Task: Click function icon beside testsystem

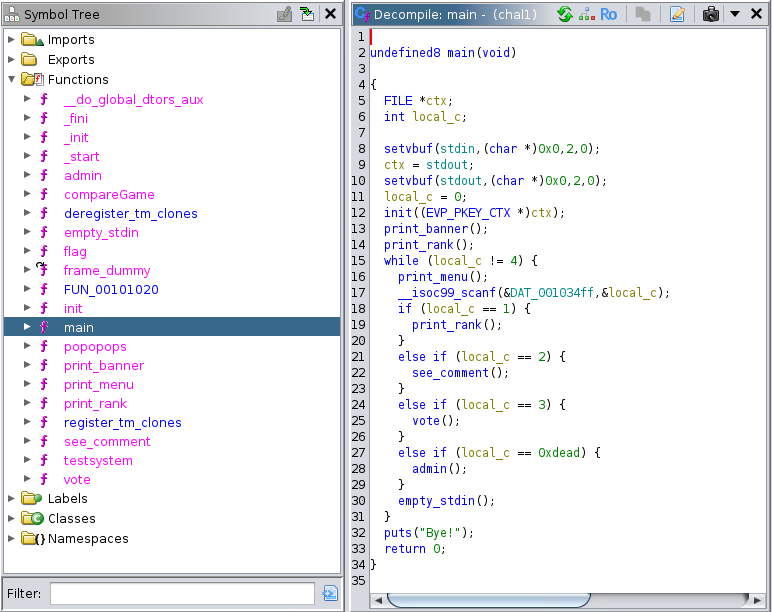Action: click(44, 460)
